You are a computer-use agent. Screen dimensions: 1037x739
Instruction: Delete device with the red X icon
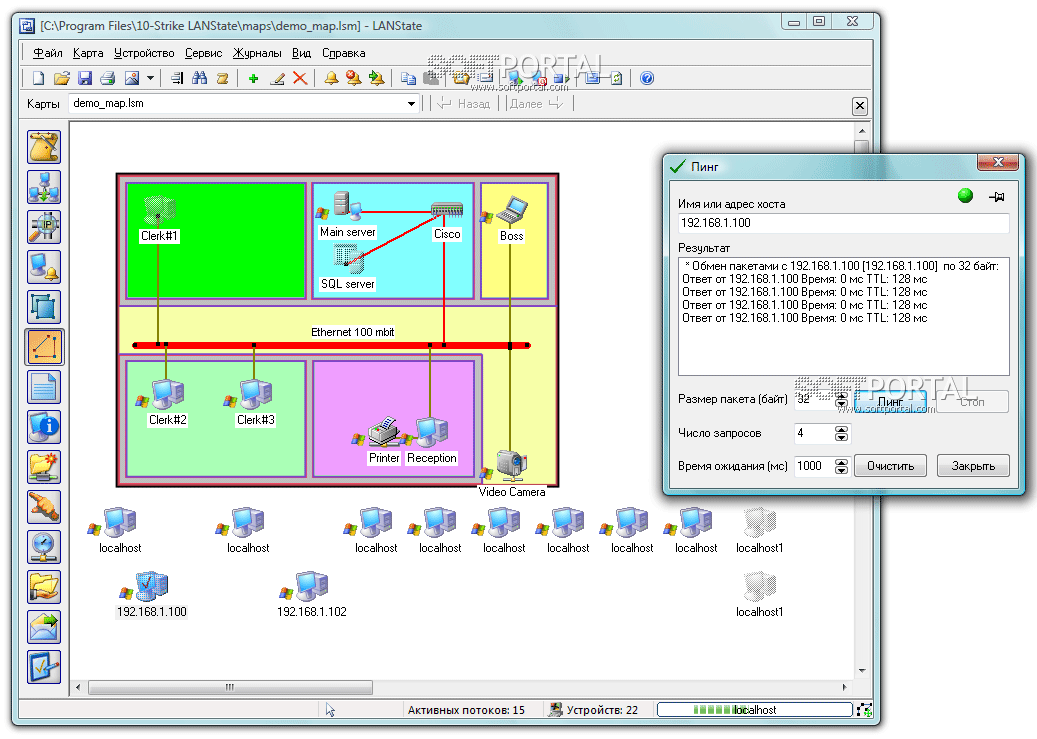300,79
